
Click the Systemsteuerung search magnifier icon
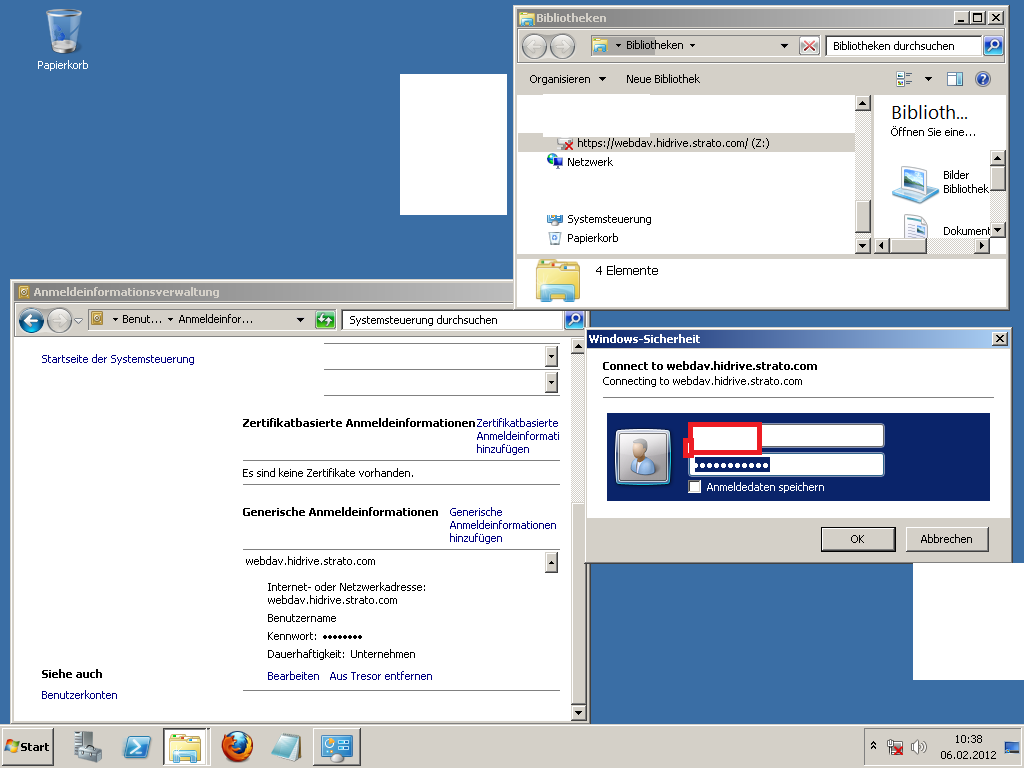click(573, 319)
